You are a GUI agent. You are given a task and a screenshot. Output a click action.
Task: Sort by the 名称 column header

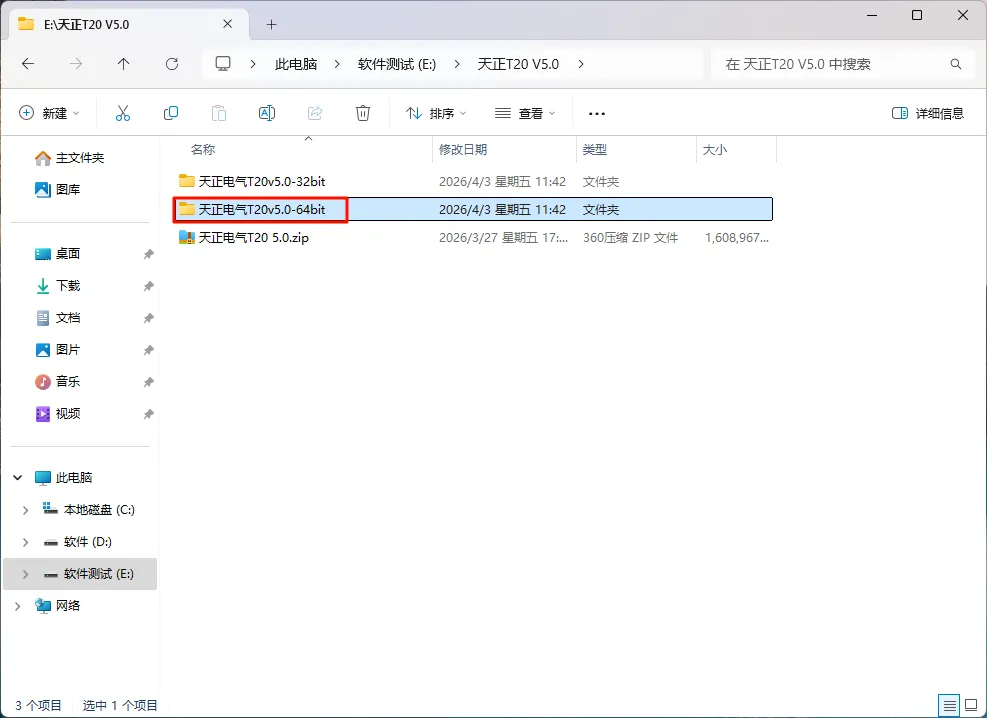pyautogui.click(x=203, y=150)
